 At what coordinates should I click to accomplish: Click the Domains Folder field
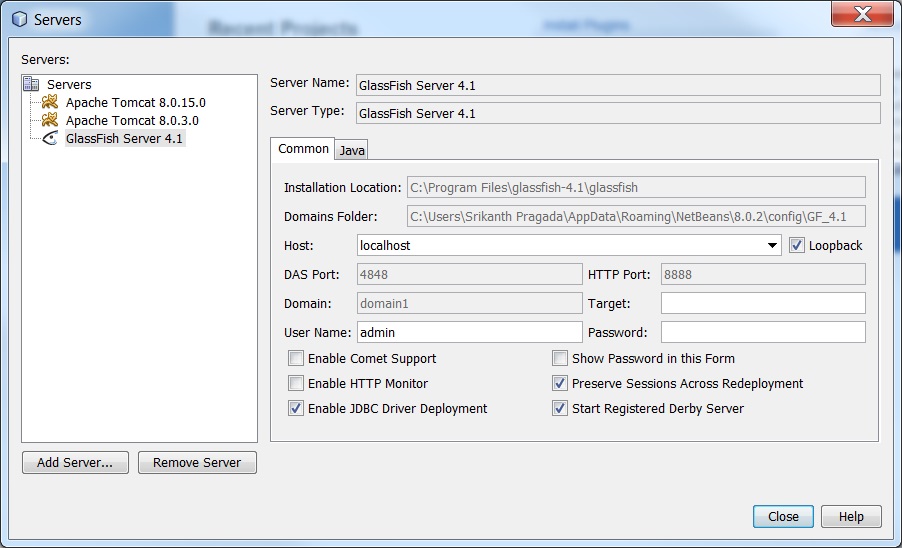click(x=636, y=216)
